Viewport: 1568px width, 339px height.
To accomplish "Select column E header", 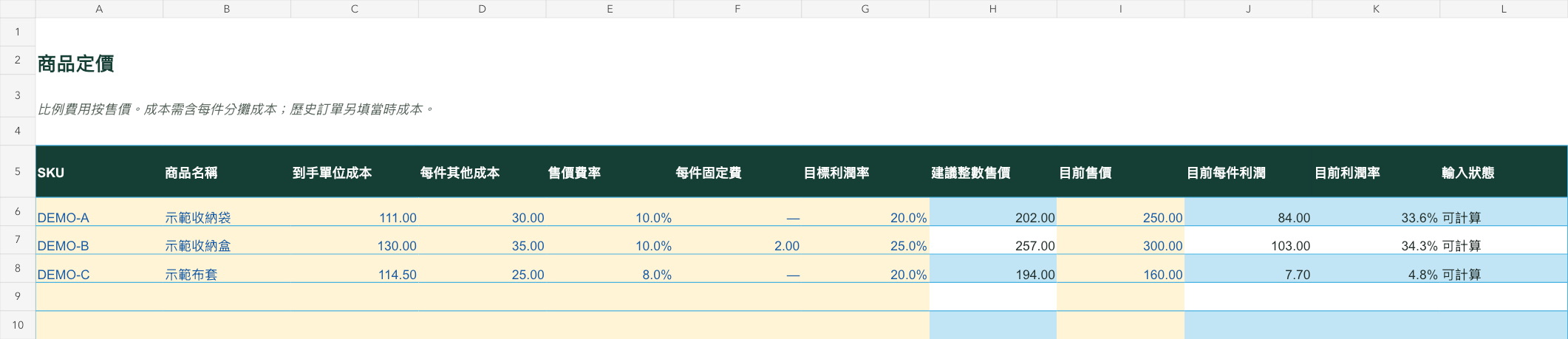I will pyautogui.click(x=610, y=9).
